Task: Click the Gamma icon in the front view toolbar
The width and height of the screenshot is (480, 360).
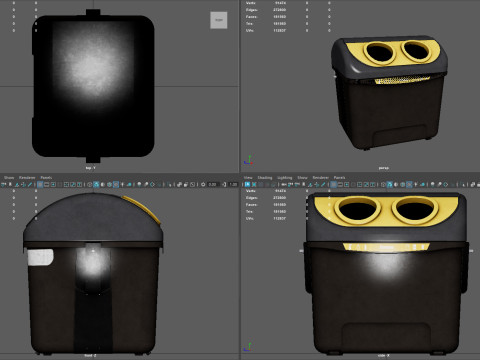Action: pyautogui.click(x=224, y=184)
